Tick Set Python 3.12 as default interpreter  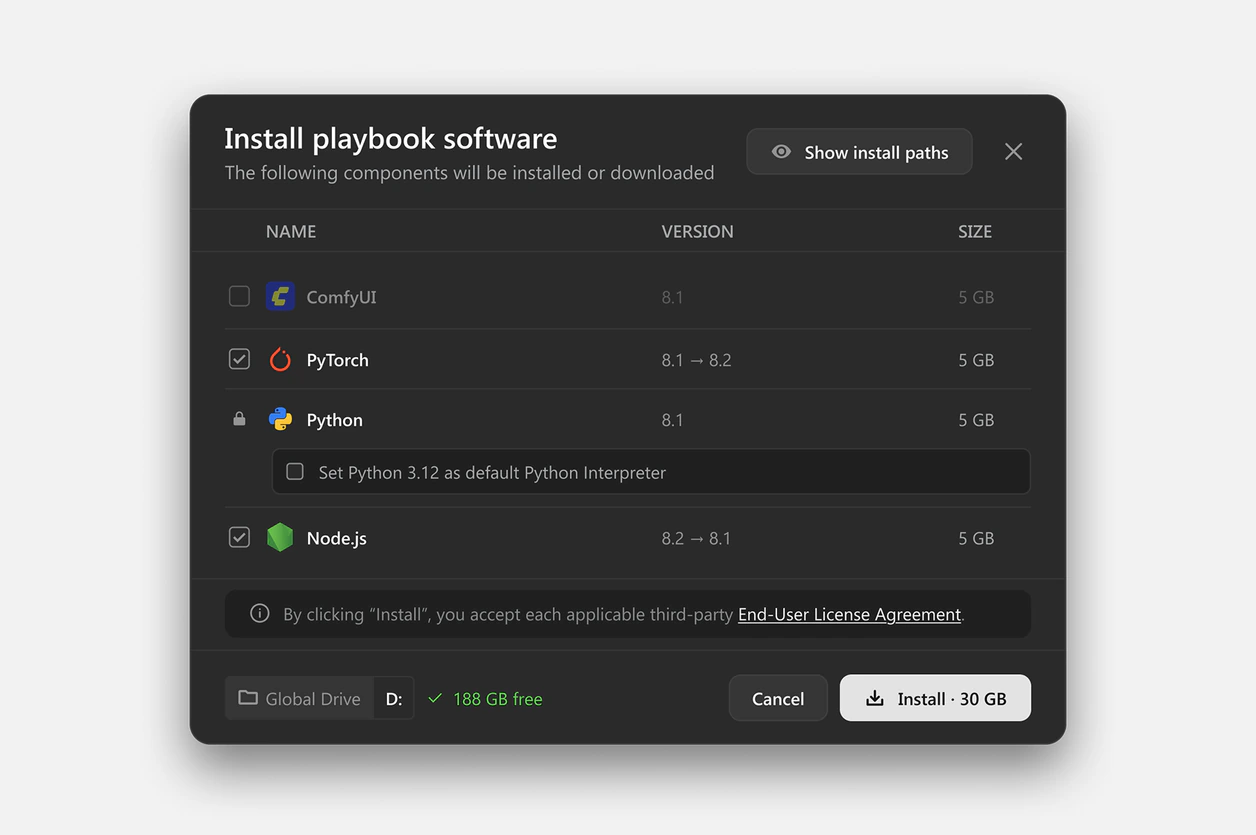click(x=295, y=472)
